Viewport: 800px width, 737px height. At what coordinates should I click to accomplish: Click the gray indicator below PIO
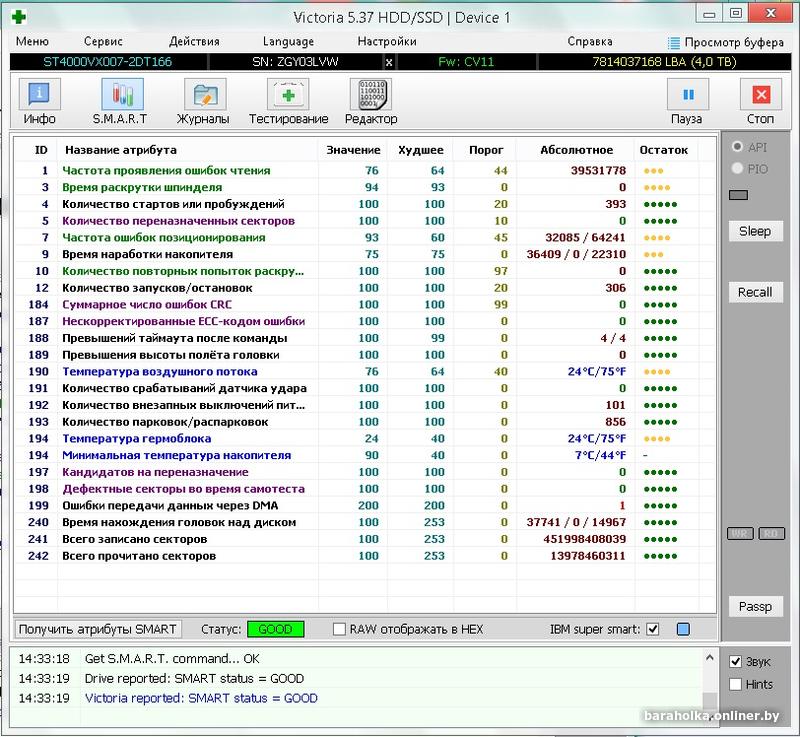(x=738, y=195)
